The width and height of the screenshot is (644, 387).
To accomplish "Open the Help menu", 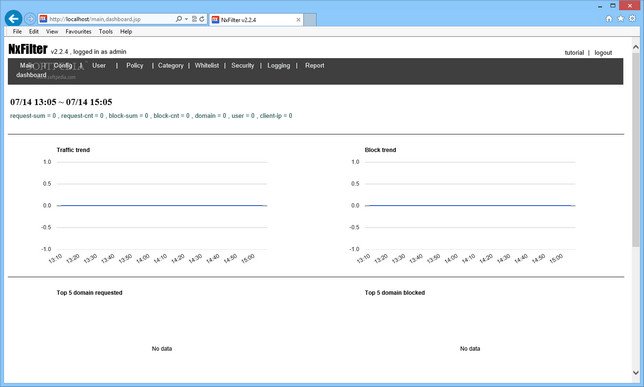I will (x=126, y=32).
